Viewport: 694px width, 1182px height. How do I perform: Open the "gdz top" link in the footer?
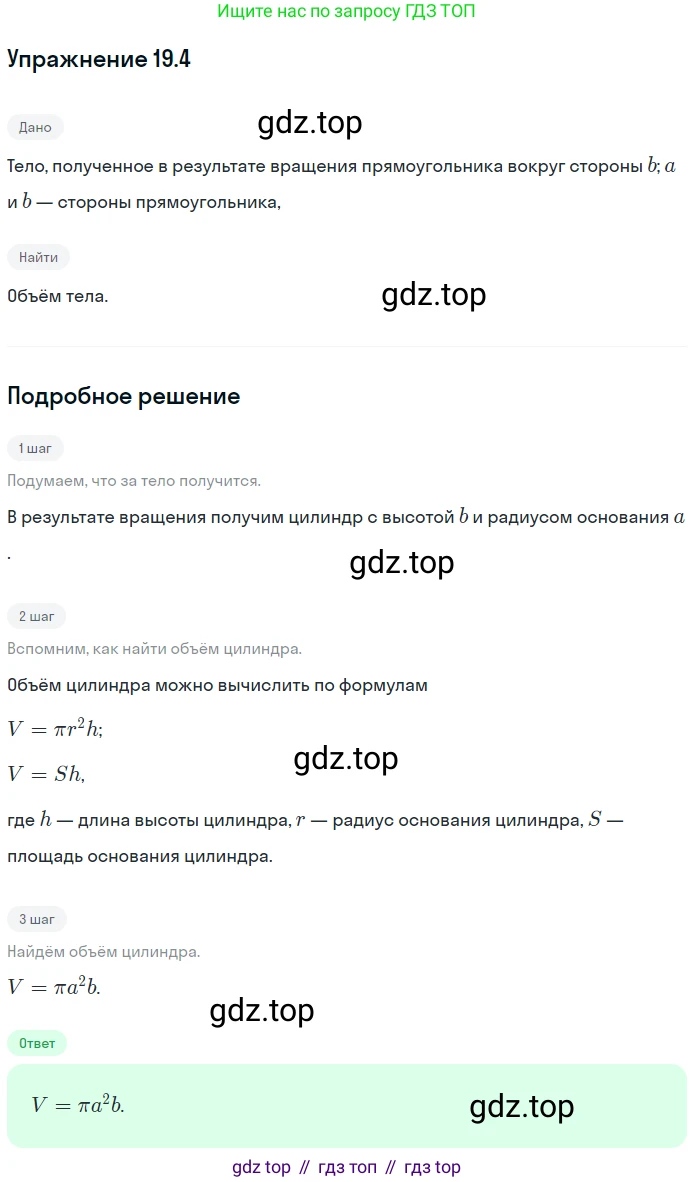(261, 1167)
